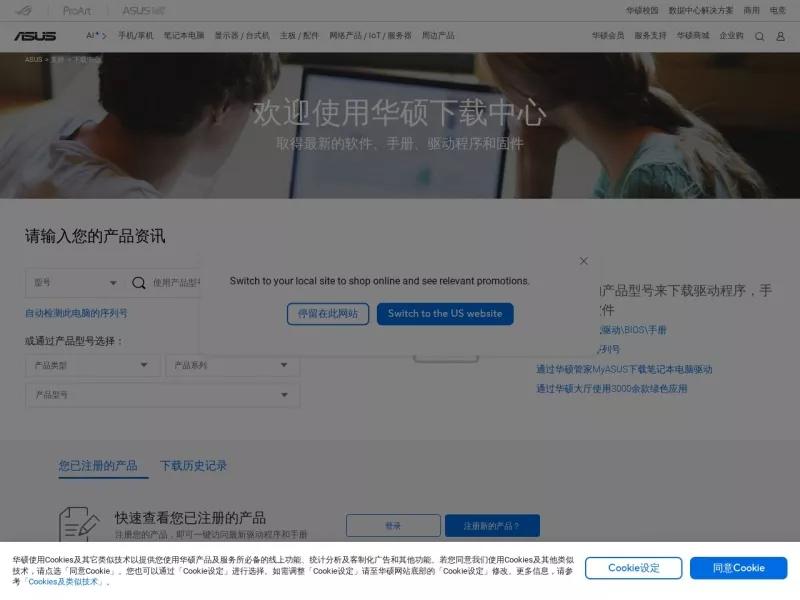The image size is (800, 600).
Task: Click the Cookie设定 button
Action: [633, 568]
